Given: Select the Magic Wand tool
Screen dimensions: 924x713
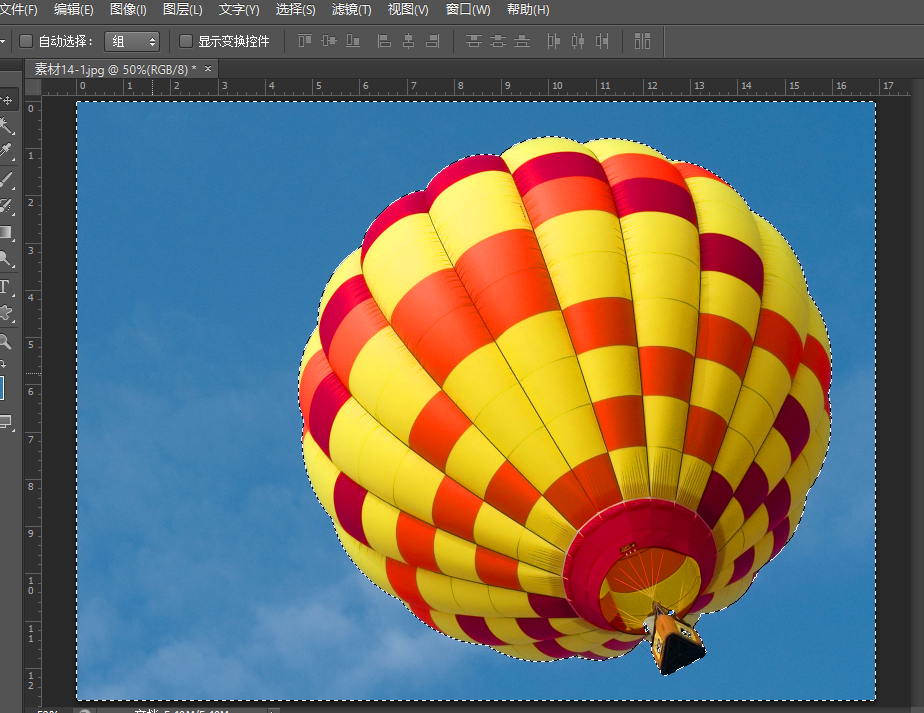Looking at the screenshot, I should click(x=6, y=126).
